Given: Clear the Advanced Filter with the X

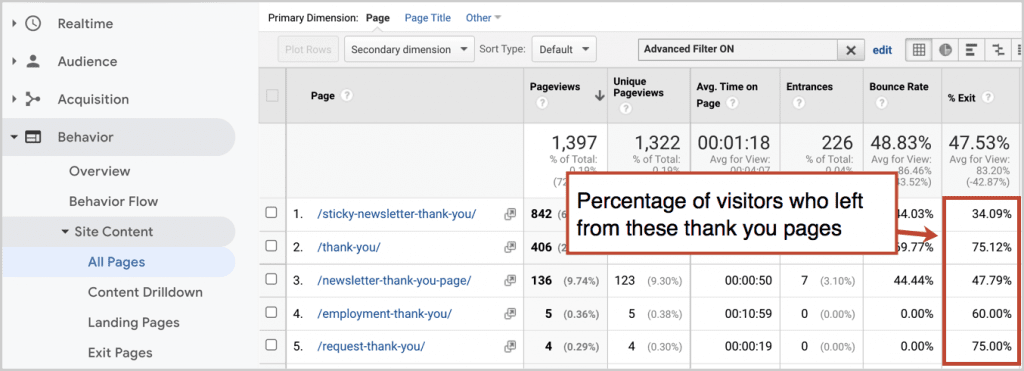Looking at the screenshot, I should (851, 50).
